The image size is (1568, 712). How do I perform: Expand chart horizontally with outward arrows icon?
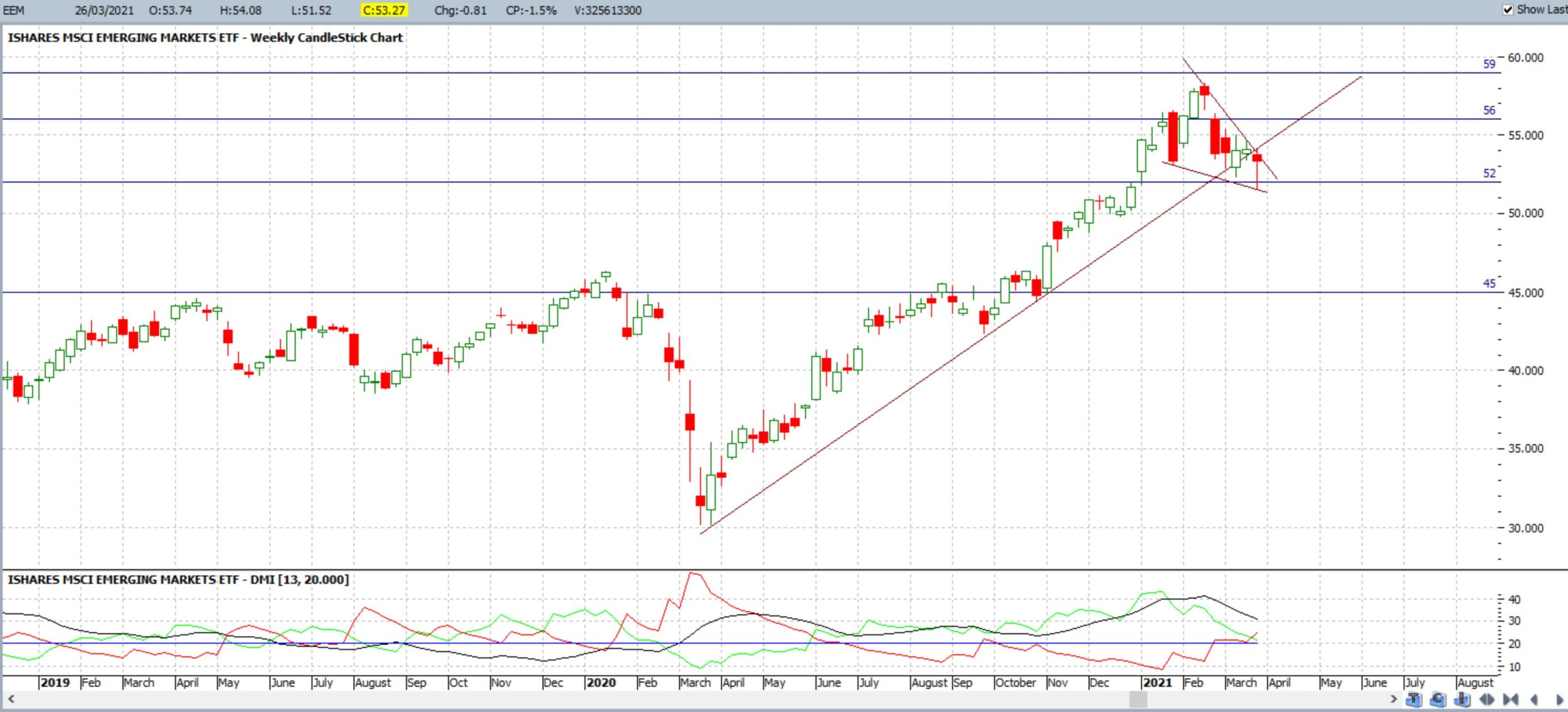(1487, 699)
